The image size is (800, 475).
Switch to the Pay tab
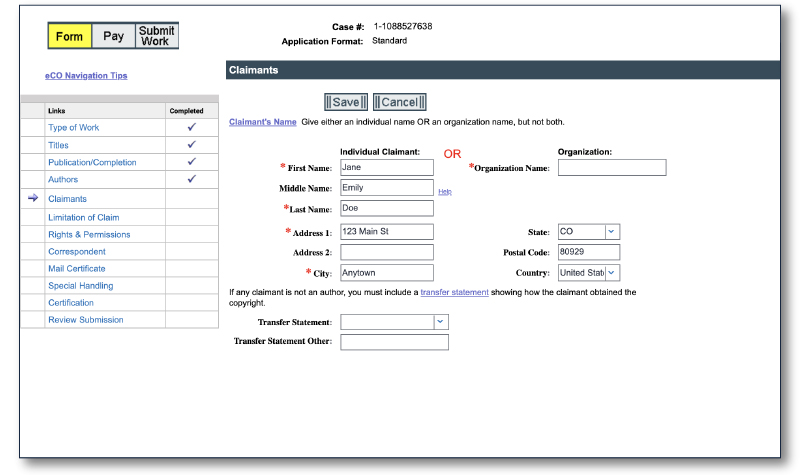click(113, 37)
